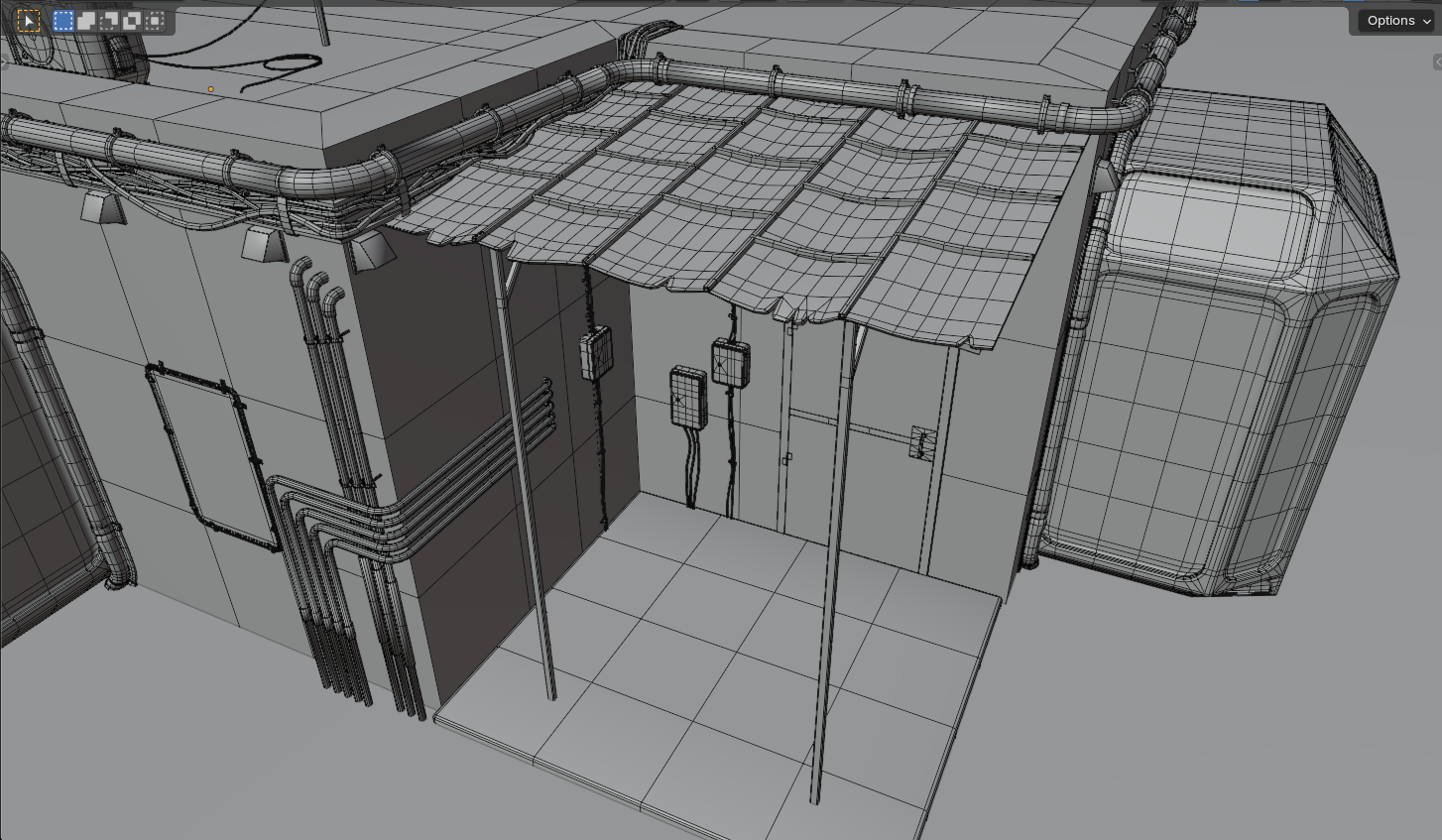The height and width of the screenshot is (840, 1442).
Task: Choose the Intersect Selection mode
Action: click(155, 21)
